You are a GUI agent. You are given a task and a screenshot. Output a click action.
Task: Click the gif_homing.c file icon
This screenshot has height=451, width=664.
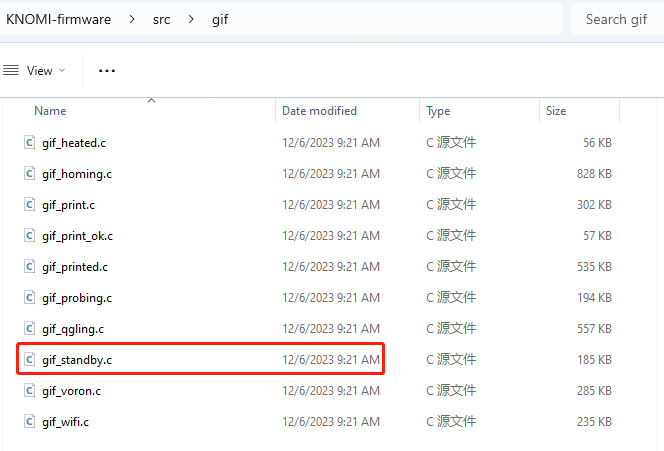30,174
